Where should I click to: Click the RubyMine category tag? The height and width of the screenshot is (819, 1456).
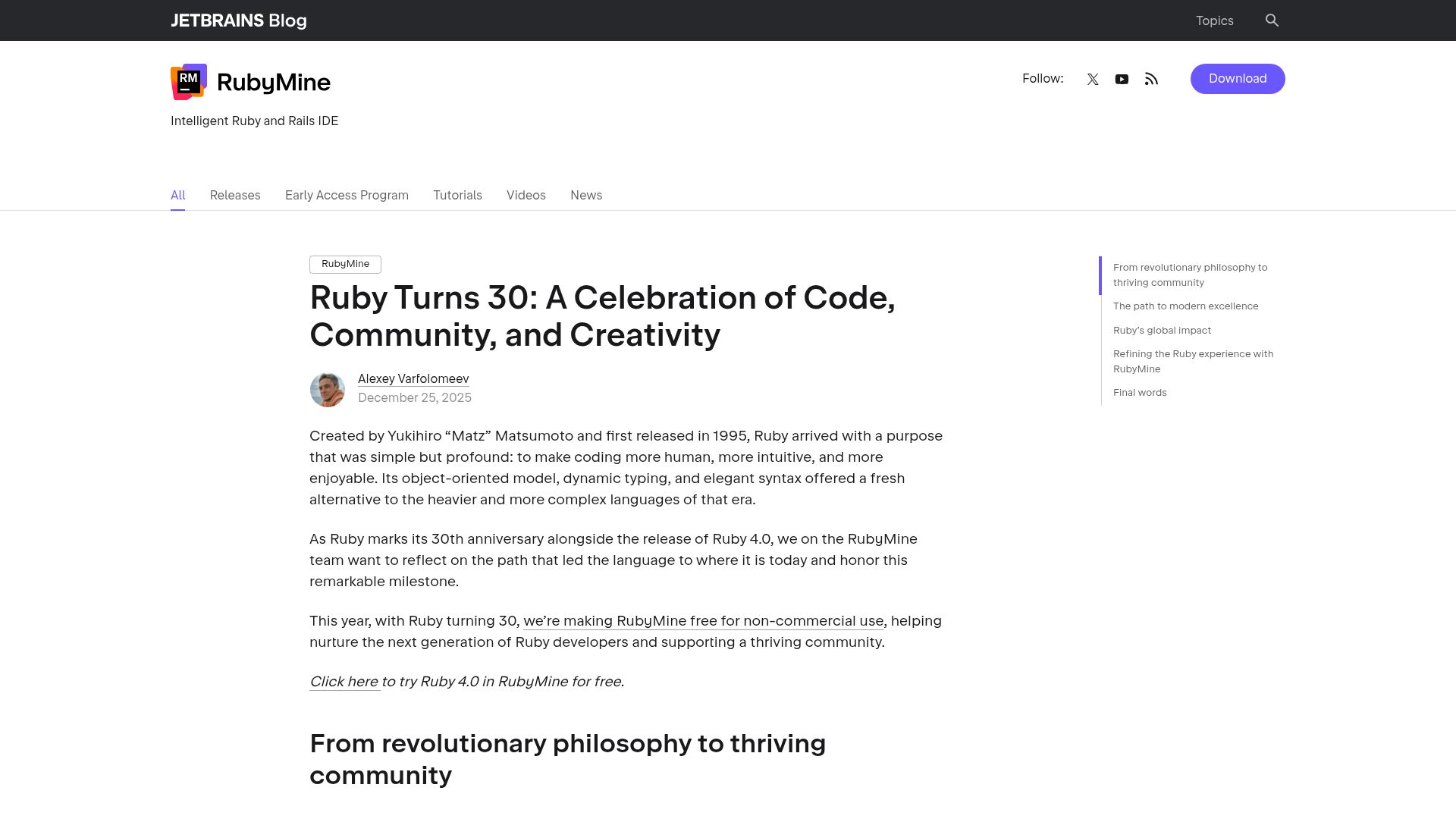click(345, 264)
